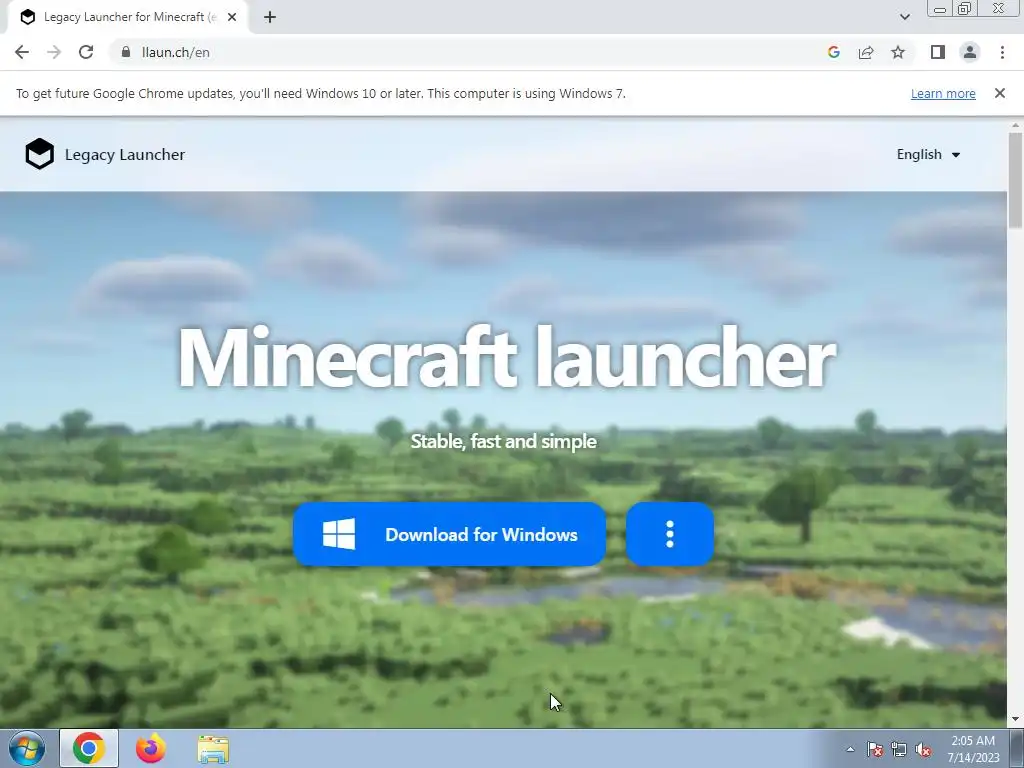Click the Stable, fast and simple subtitle

click(504, 441)
